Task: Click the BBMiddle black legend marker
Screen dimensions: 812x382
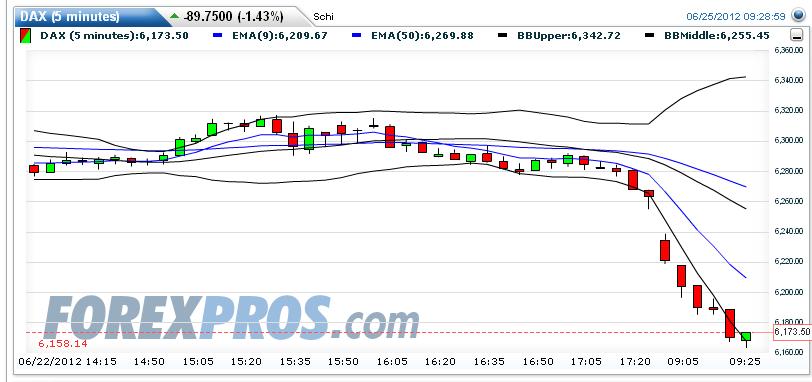Action: point(649,36)
